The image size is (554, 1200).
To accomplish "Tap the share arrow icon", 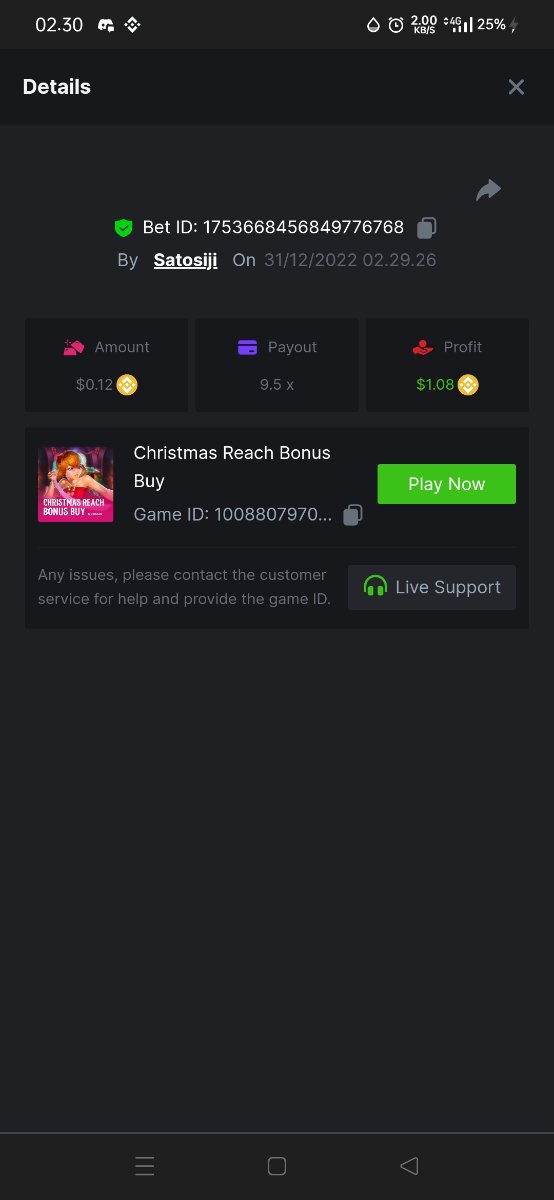I will pos(488,190).
